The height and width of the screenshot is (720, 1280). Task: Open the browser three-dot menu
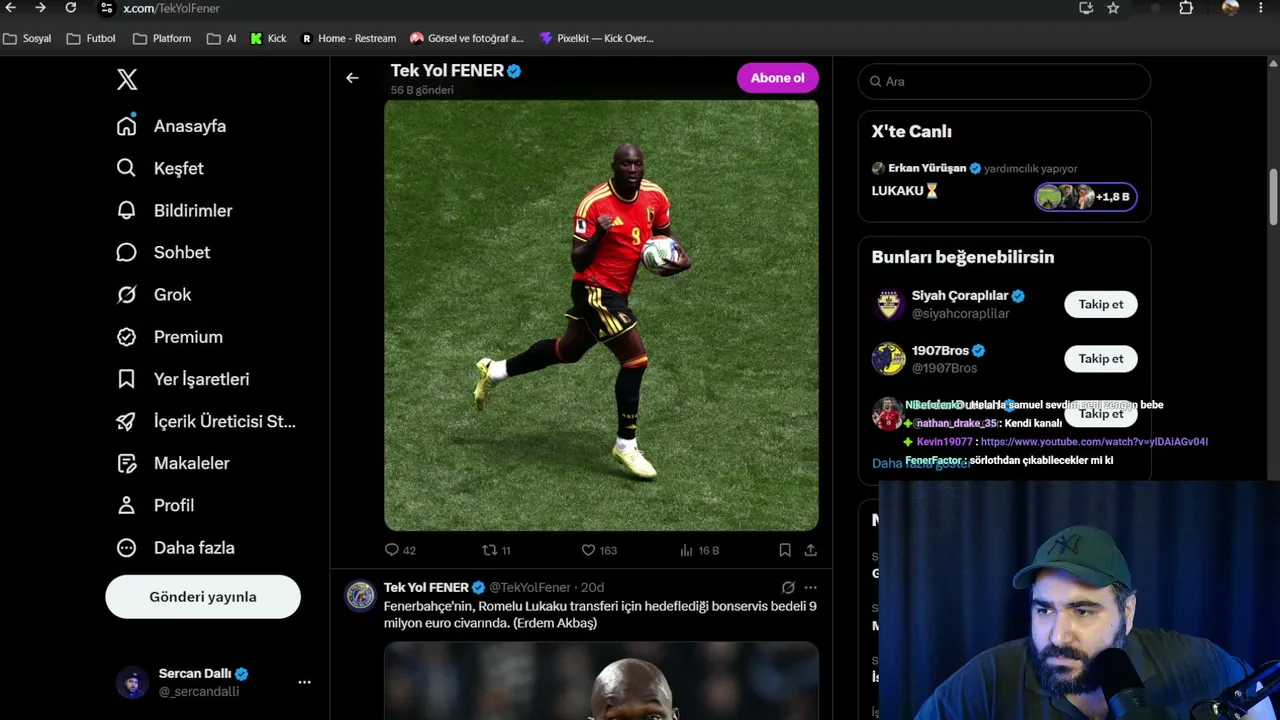click(1262, 8)
